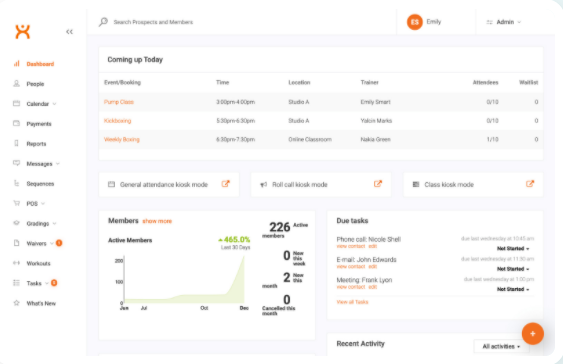563x364 pixels.
Task: Expand the Waivers chevron
Action: [x=52, y=243]
